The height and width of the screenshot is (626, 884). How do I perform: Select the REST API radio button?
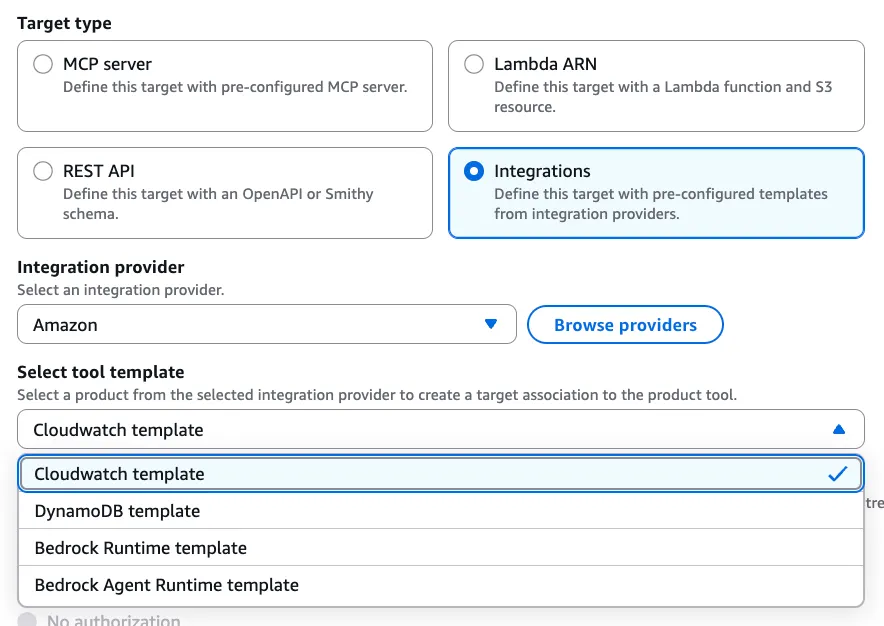[x=43, y=171]
